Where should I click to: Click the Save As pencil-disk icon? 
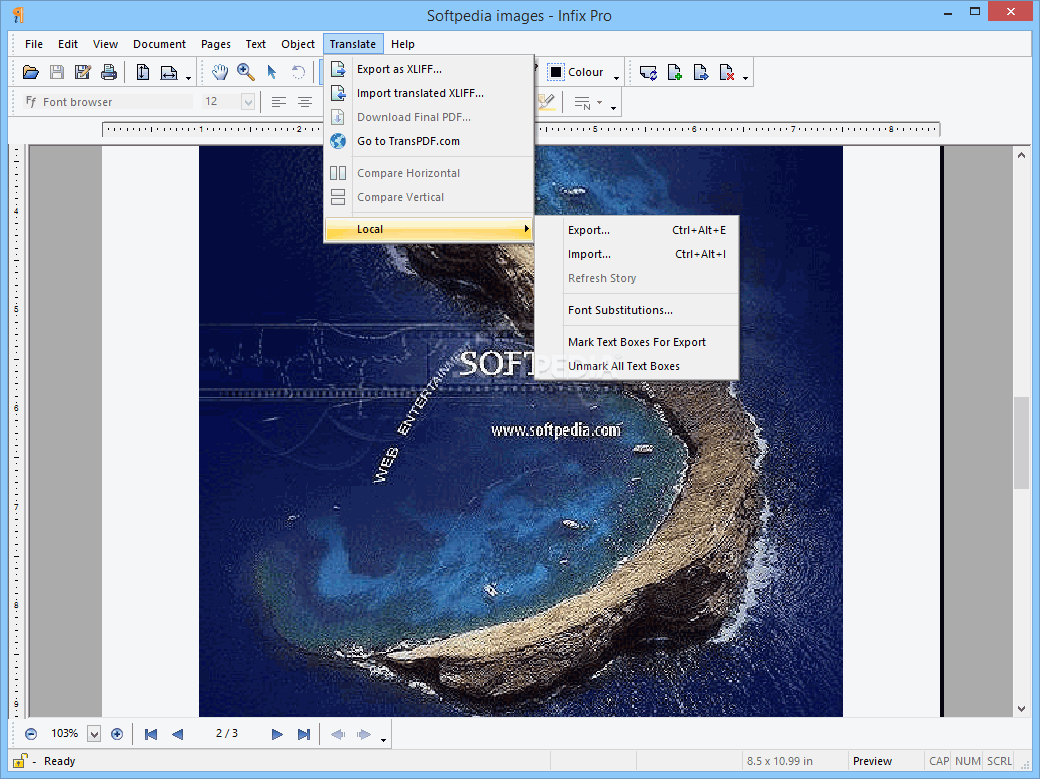pyautogui.click(x=83, y=72)
